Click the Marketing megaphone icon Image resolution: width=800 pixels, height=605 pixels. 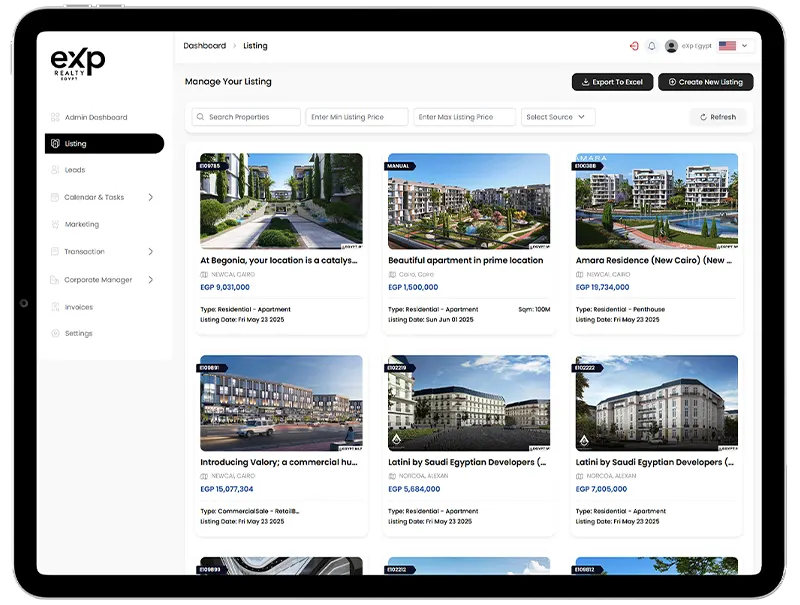[x=55, y=224]
